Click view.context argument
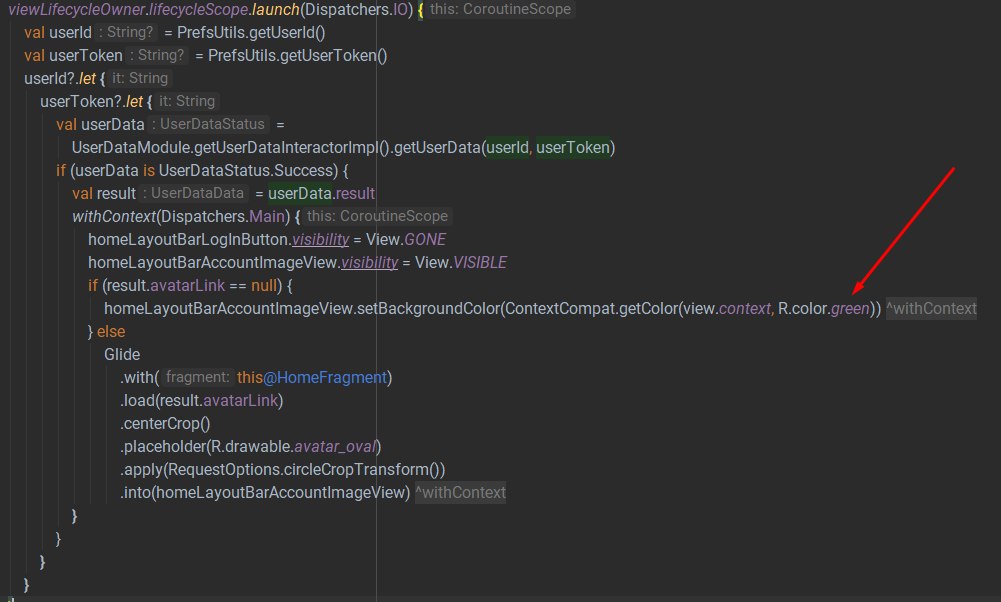Viewport: 1001px width, 602px height. (726, 308)
